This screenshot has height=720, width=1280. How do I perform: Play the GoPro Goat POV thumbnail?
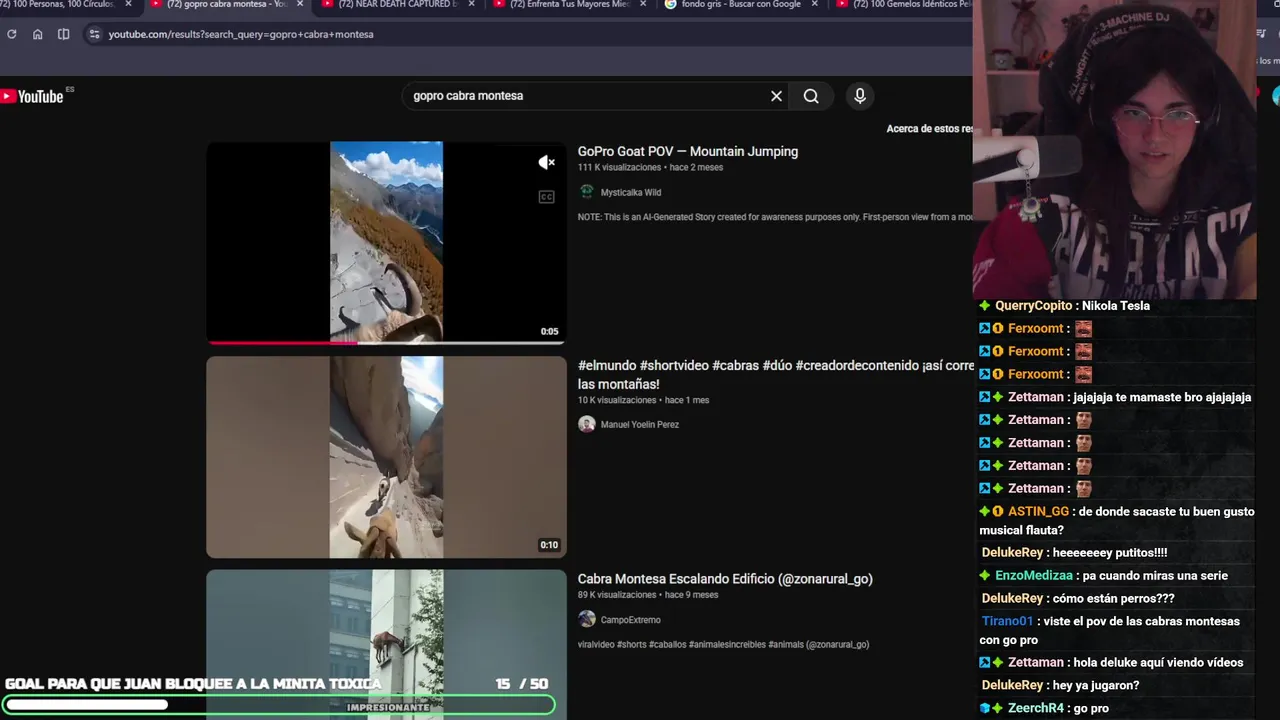click(x=386, y=241)
